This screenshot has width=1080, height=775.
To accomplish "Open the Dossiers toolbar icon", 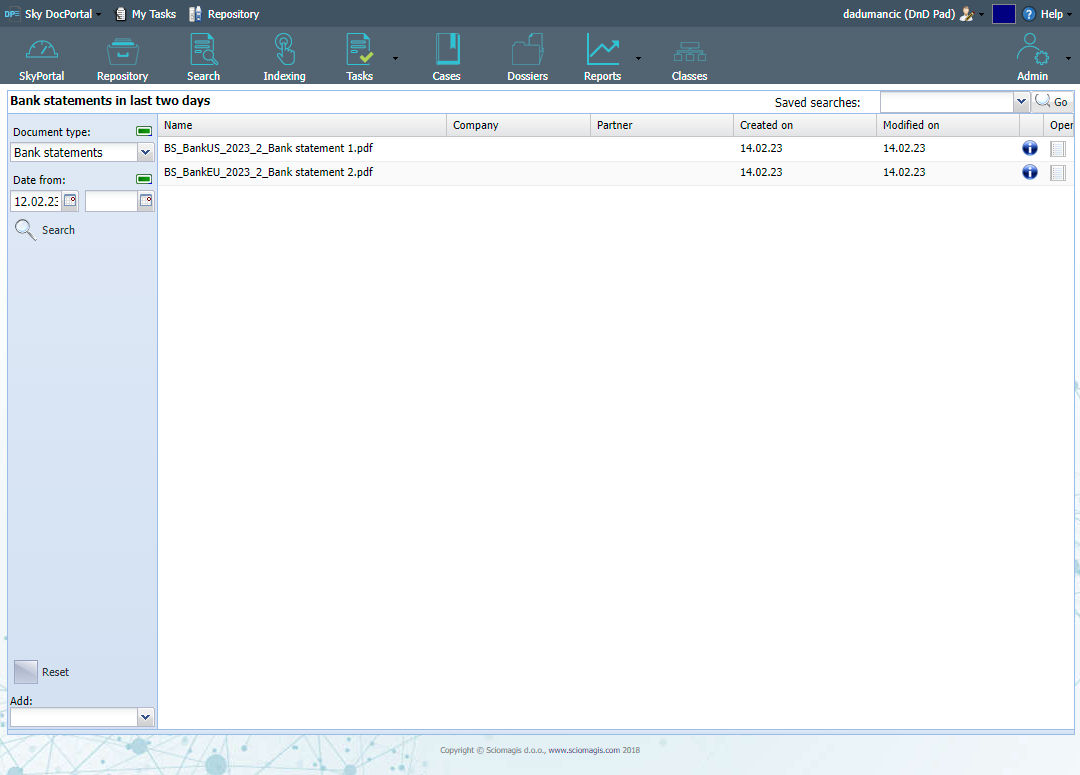I will pyautogui.click(x=528, y=50).
